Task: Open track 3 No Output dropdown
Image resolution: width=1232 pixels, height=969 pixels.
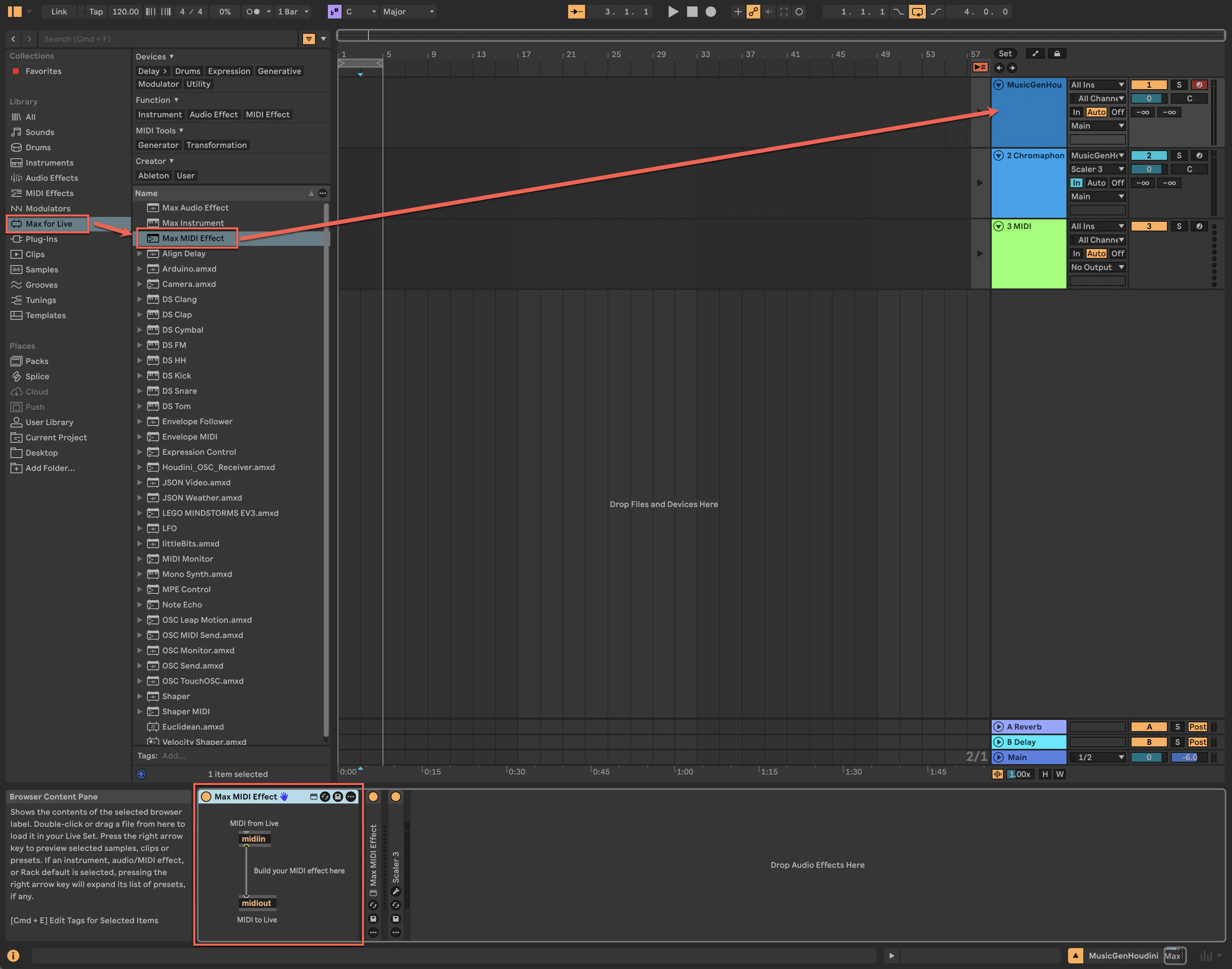Action: [1097, 267]
